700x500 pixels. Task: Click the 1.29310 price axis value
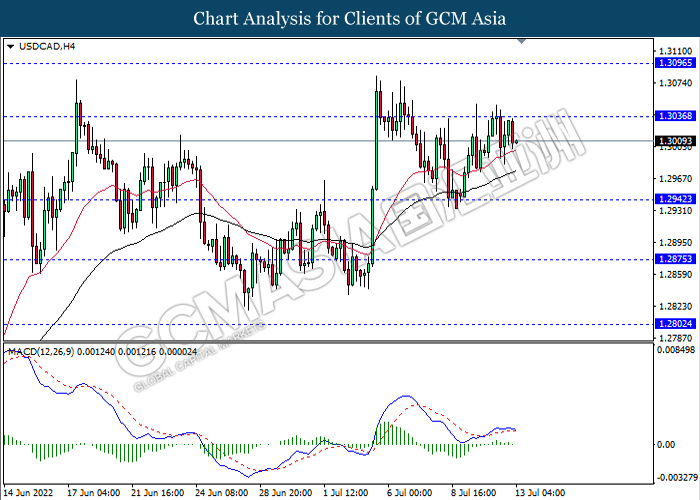pos(675,210)
